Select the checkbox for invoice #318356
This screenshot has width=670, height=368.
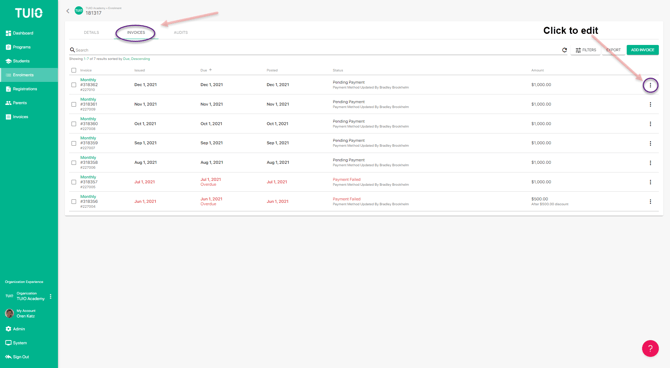[73, 202]
